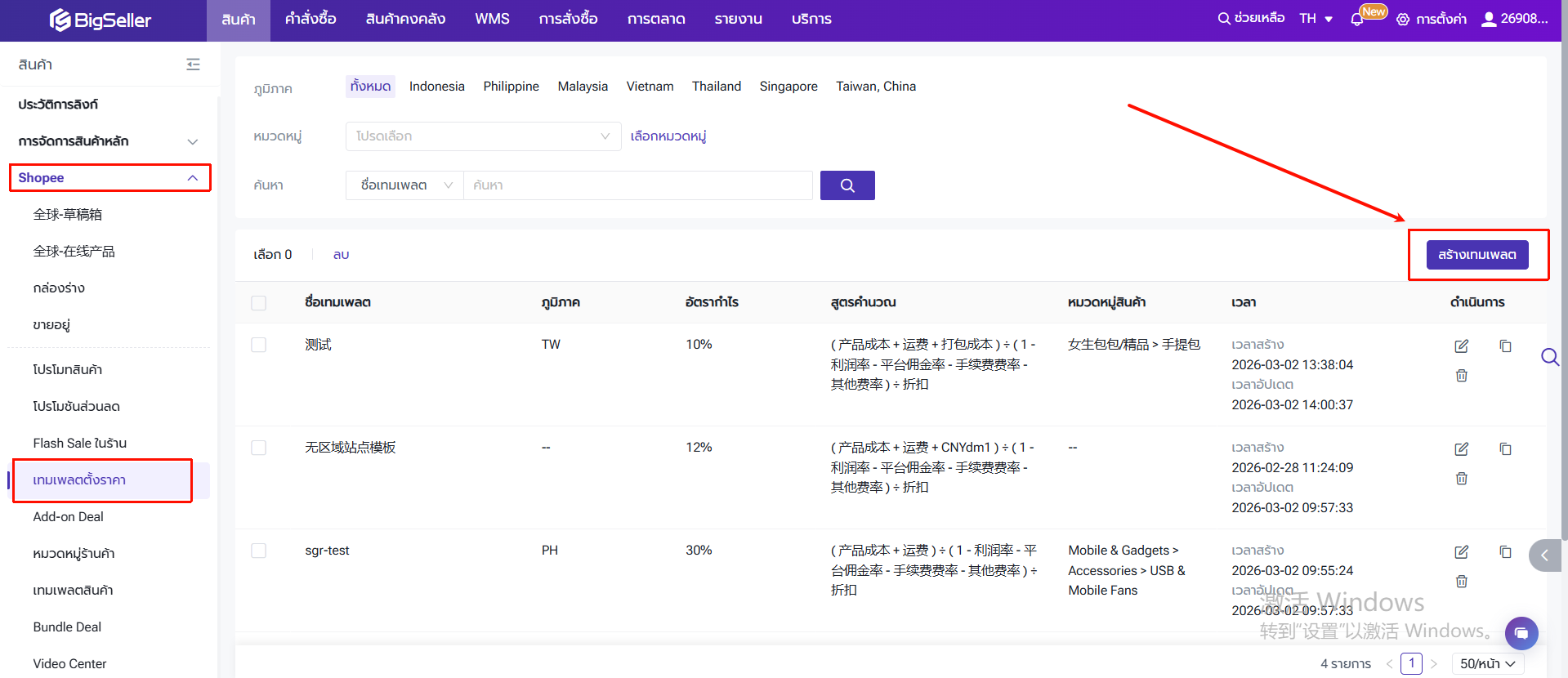Collapse the sidebar using menu fold icon

pyautogui.click(x=193, y=65)
